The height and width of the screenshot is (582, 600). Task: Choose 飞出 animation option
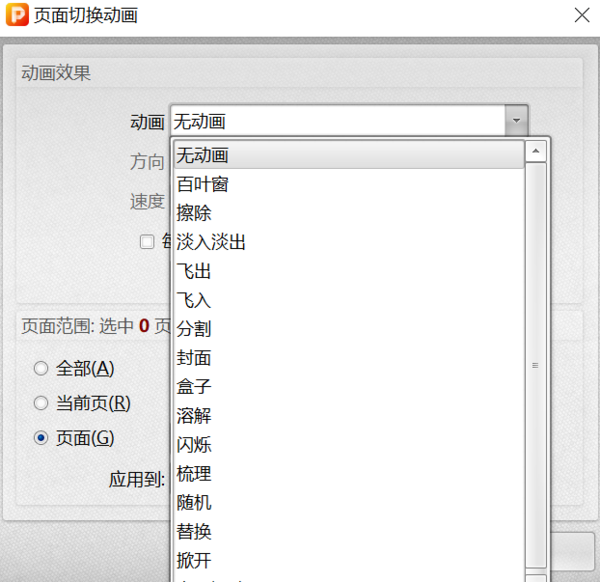coord(349,271)
